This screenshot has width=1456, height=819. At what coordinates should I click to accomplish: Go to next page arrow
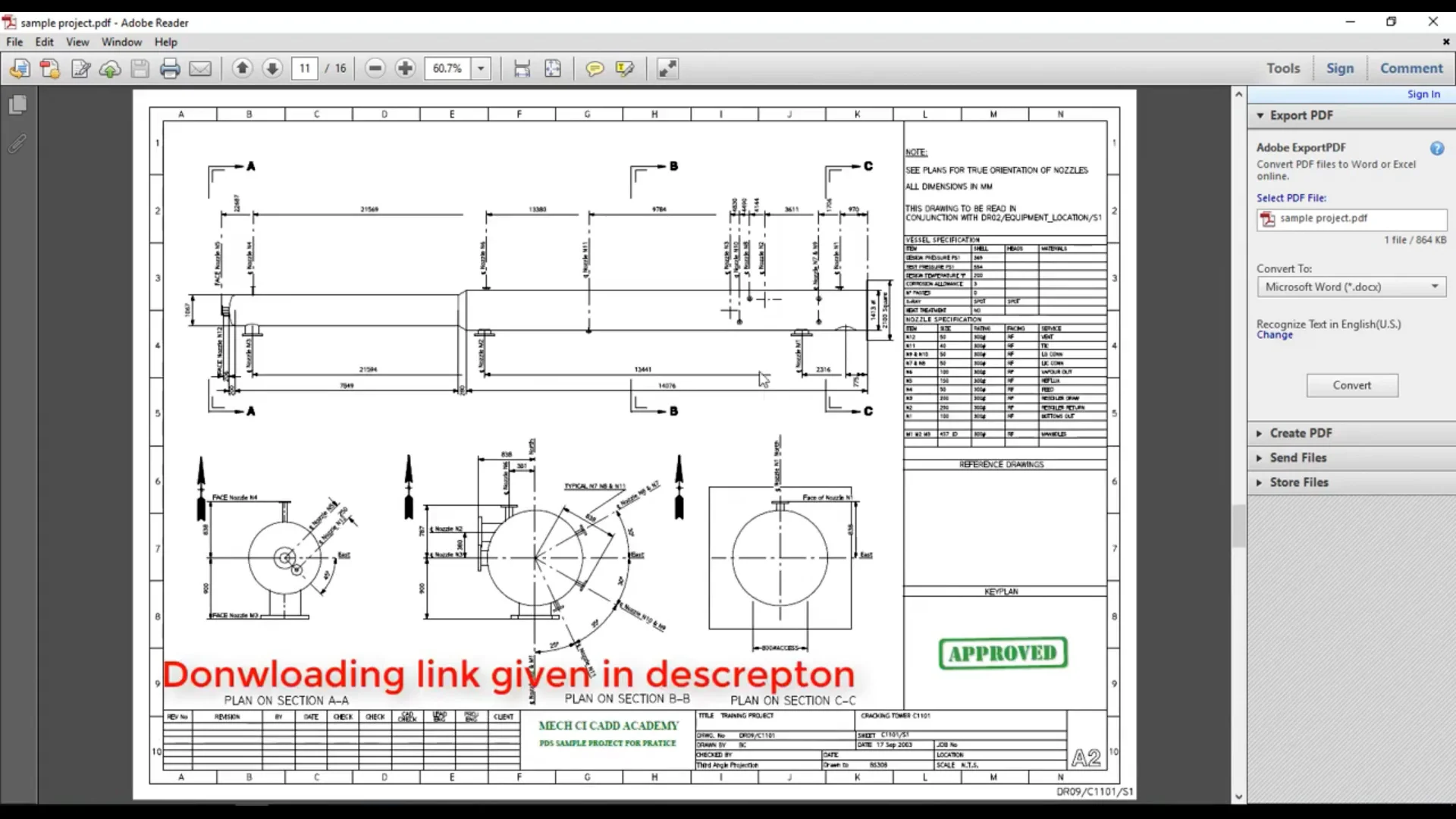[272, 68]
